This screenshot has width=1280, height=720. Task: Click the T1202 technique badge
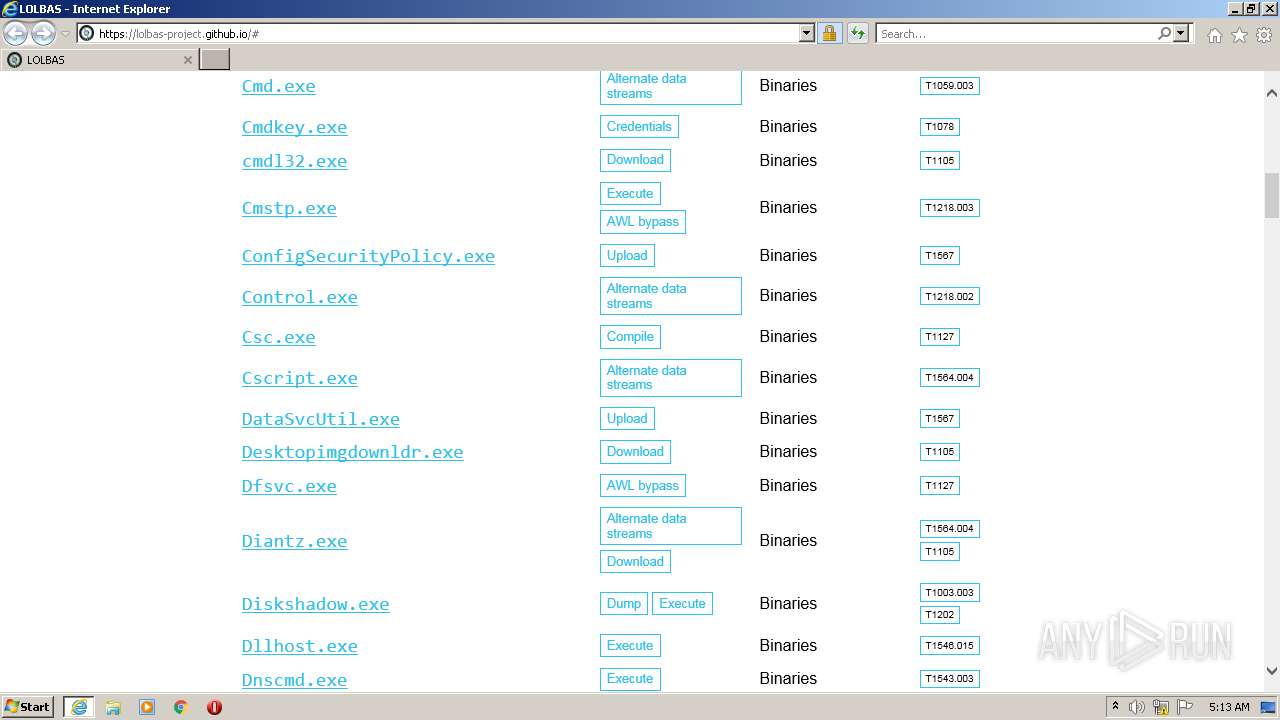(940, 615)
